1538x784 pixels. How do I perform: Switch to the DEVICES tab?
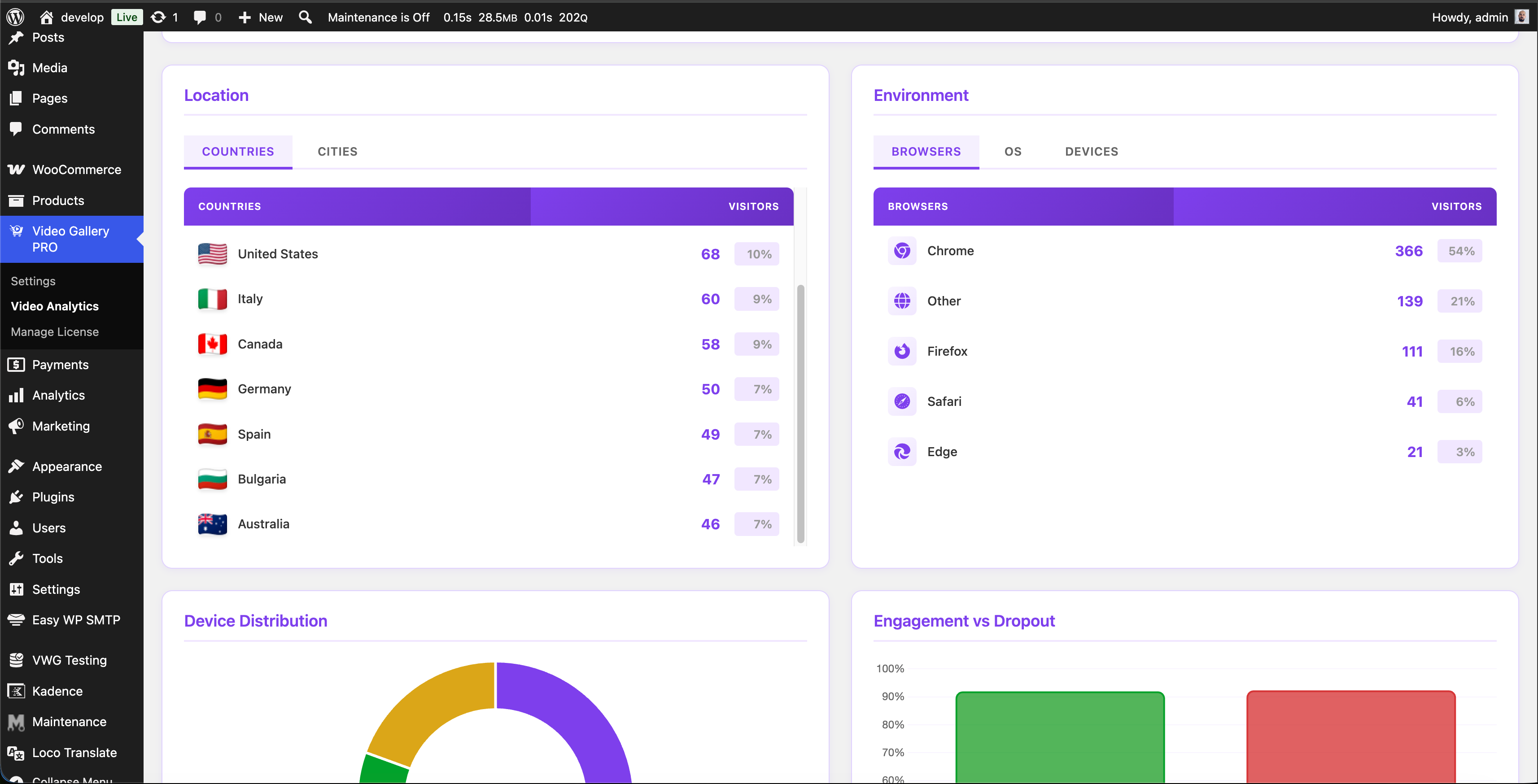pos(1091,152)
